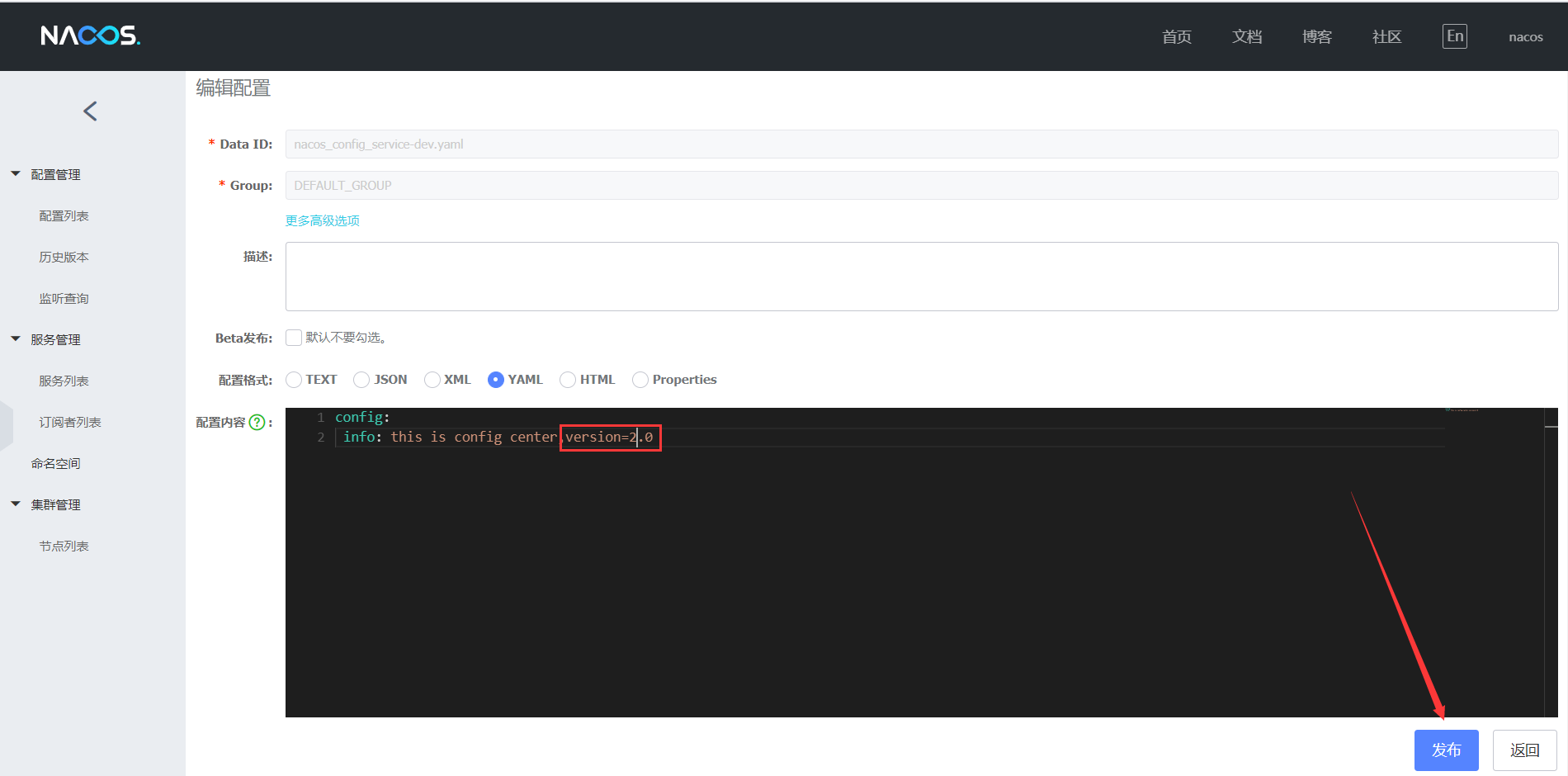Viewport: 1568px width, 776px height.
Task: Click the 发布 publish button
Action: click(1447, 750)
